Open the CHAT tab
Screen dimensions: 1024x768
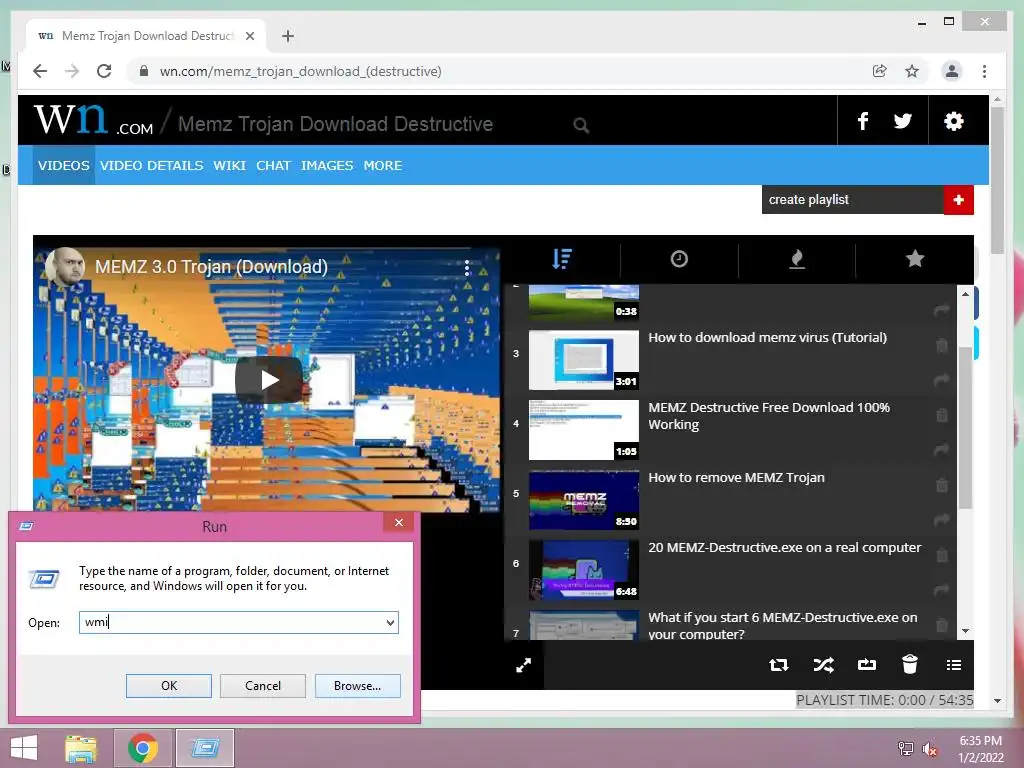pyautogui.click(x=273, y=165)
